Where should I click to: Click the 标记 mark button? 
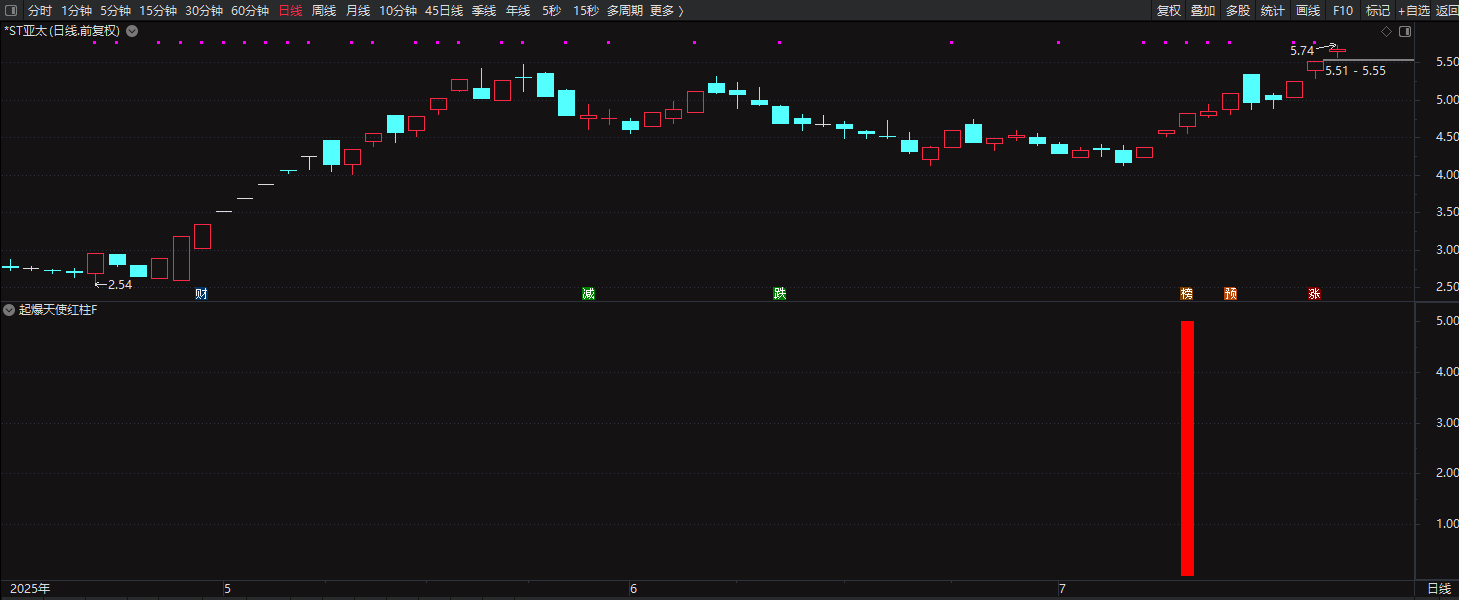tap(1378, 10)
